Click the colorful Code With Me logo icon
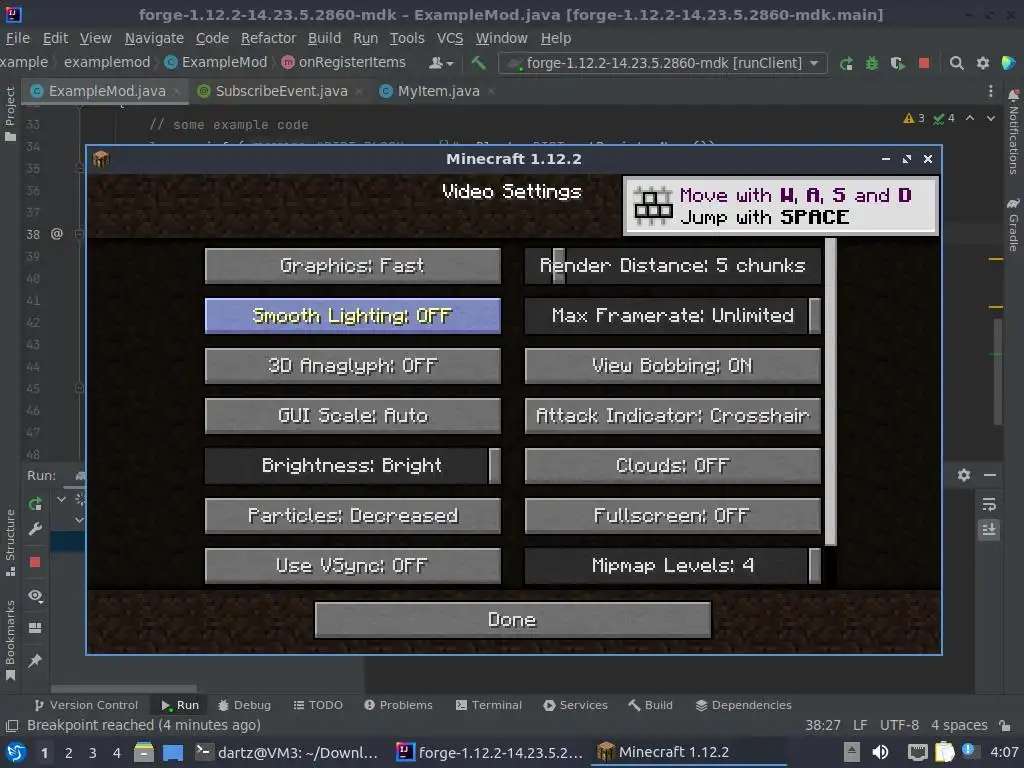The width and height of the screenshot is (1024, 768). tap(1008, 63)
